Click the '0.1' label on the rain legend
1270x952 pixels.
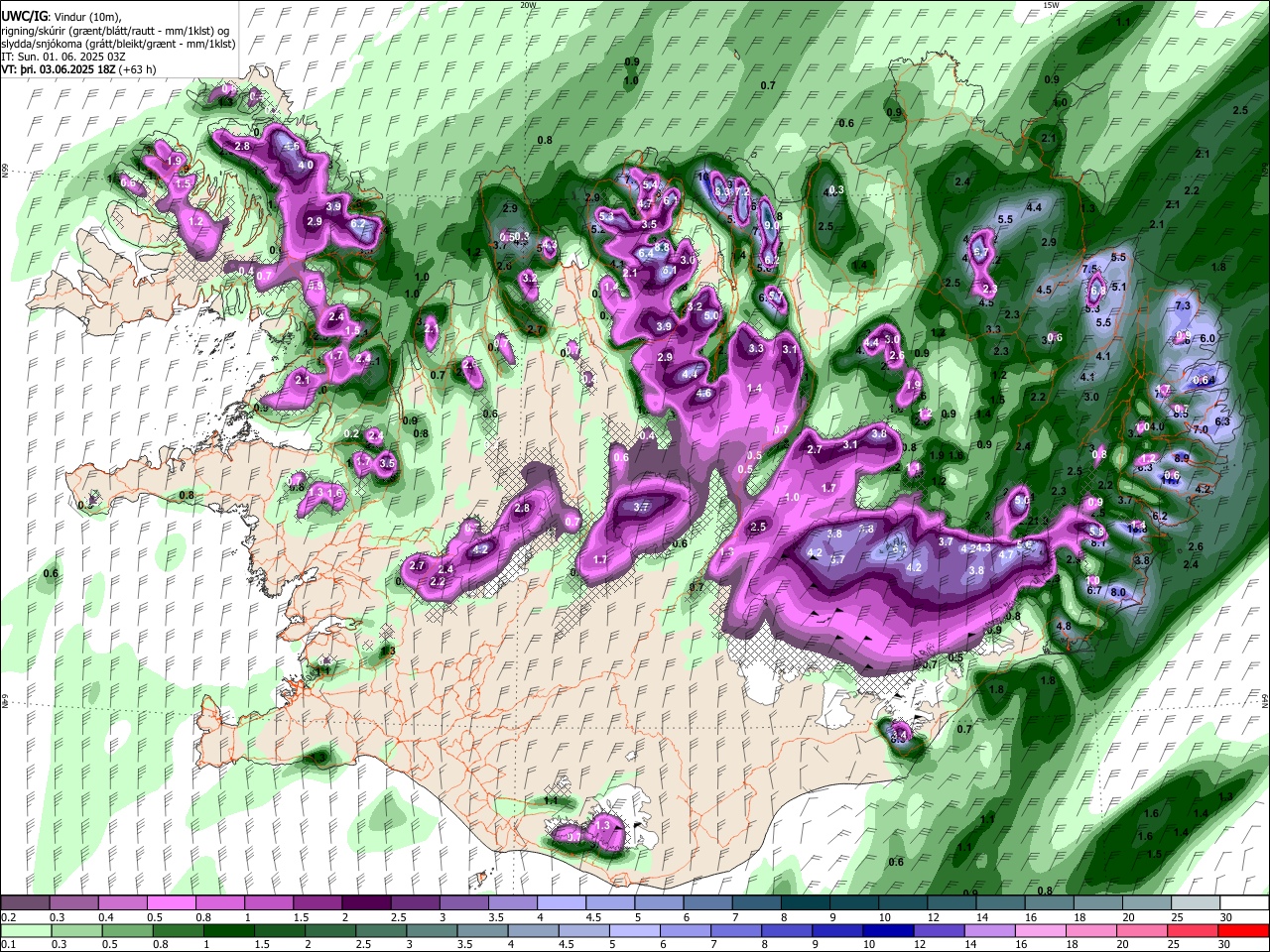pos(8,945)
